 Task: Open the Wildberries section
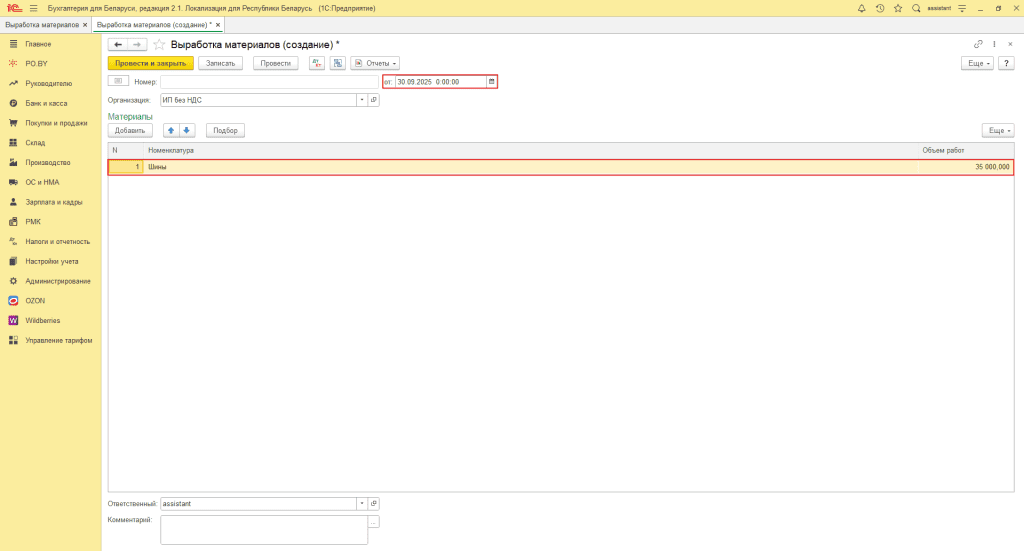[42, 321]
